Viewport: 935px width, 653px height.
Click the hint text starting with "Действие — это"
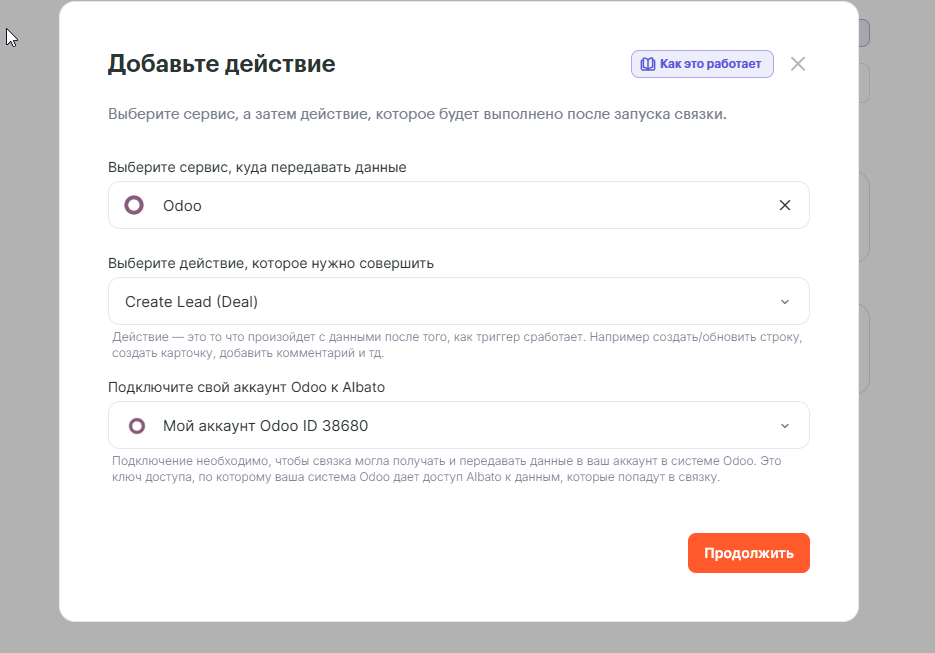(x=456, y=345)
